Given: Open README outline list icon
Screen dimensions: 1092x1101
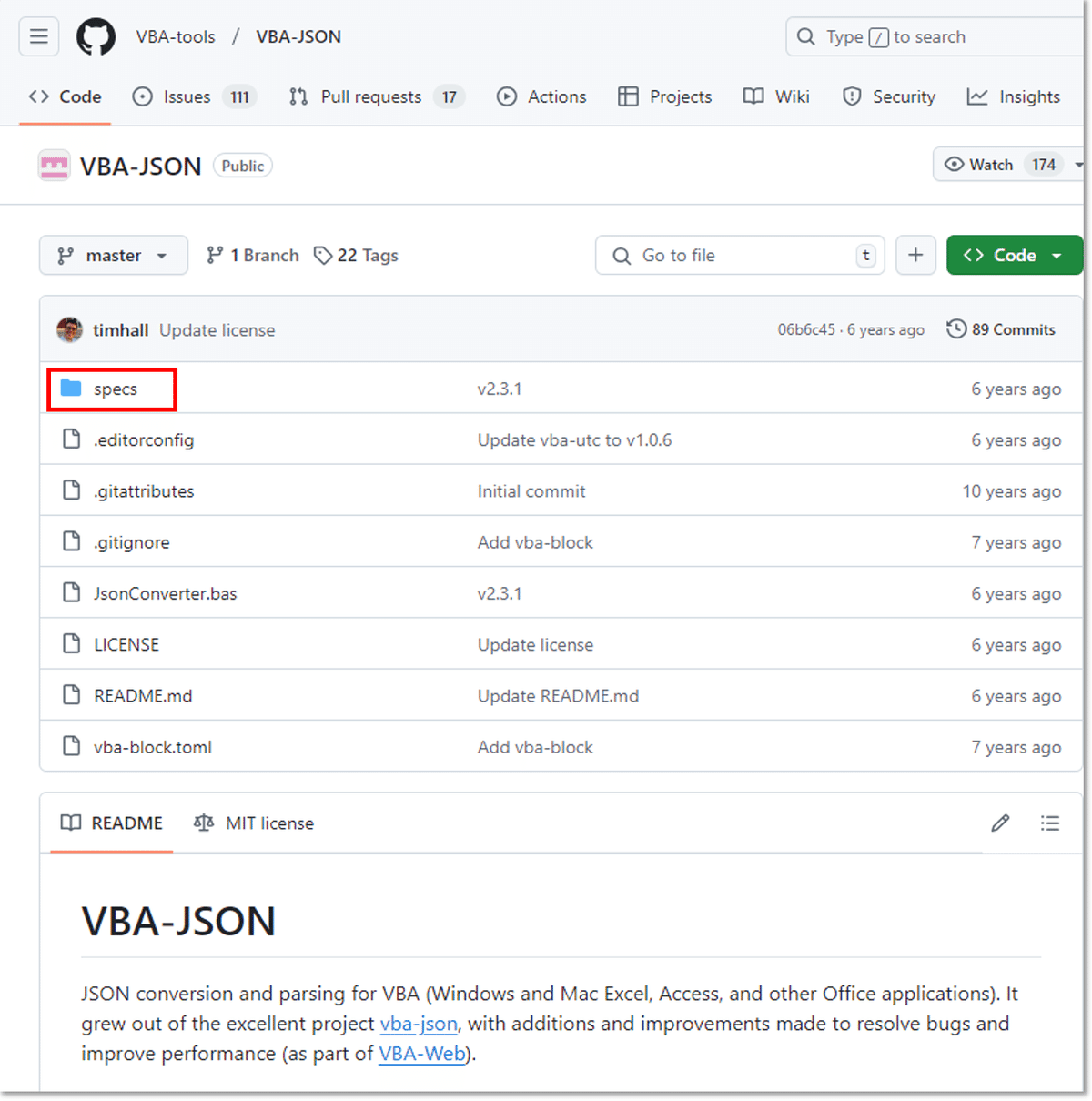Looking at the screenshot, I should pyautogui.click(x=1050, y=823).
